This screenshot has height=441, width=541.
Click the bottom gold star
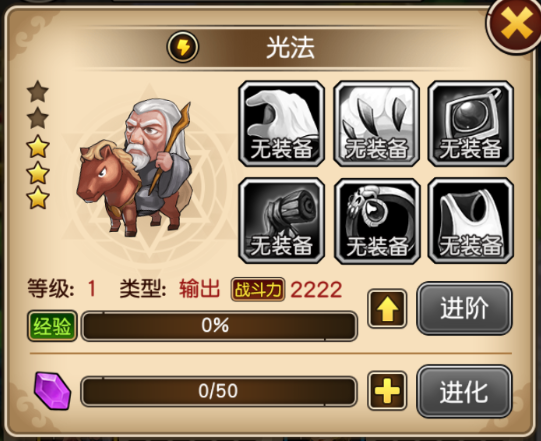[x=38, y=198]
